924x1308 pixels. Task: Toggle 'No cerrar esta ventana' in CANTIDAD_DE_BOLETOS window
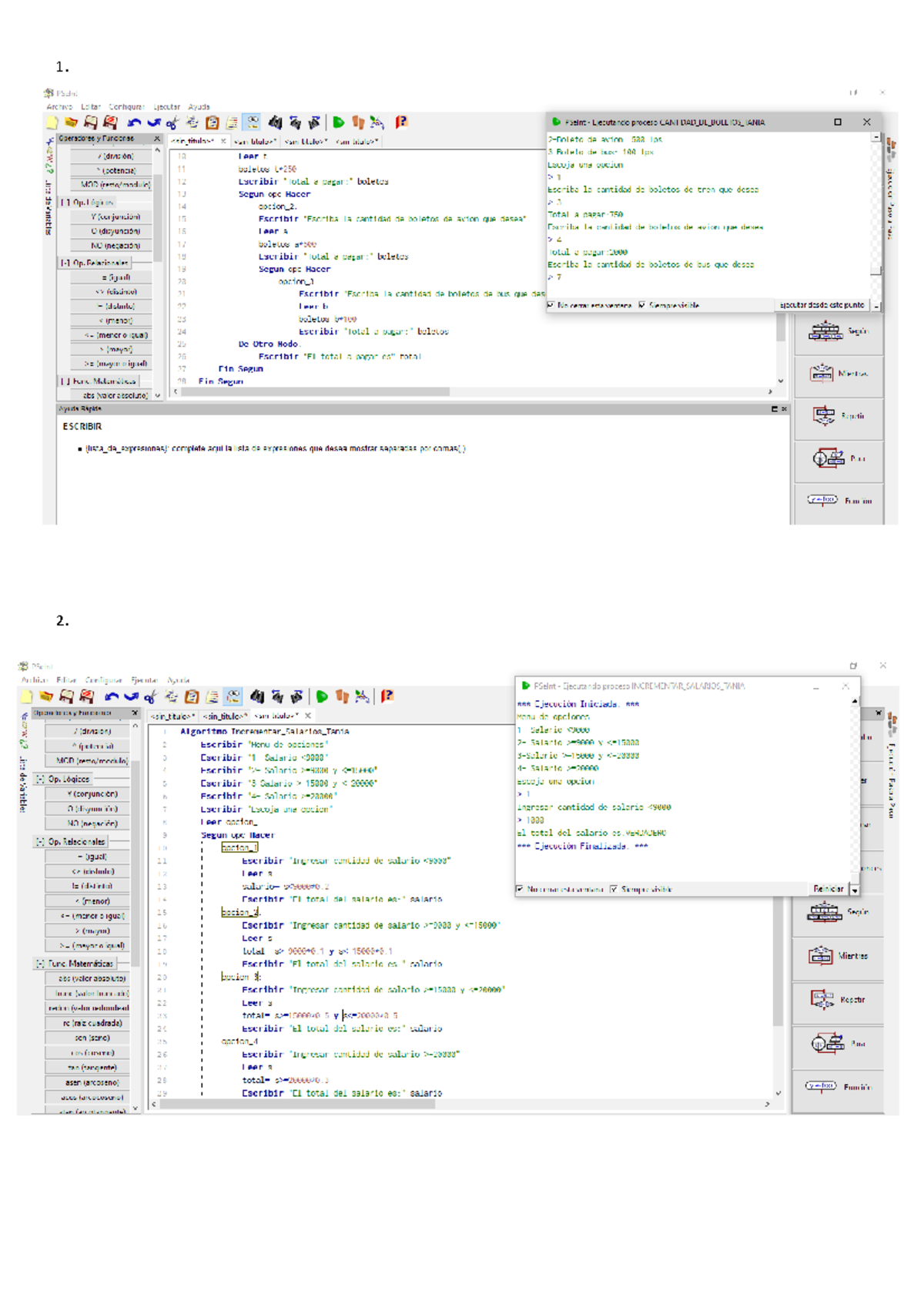tap(551, 305)
